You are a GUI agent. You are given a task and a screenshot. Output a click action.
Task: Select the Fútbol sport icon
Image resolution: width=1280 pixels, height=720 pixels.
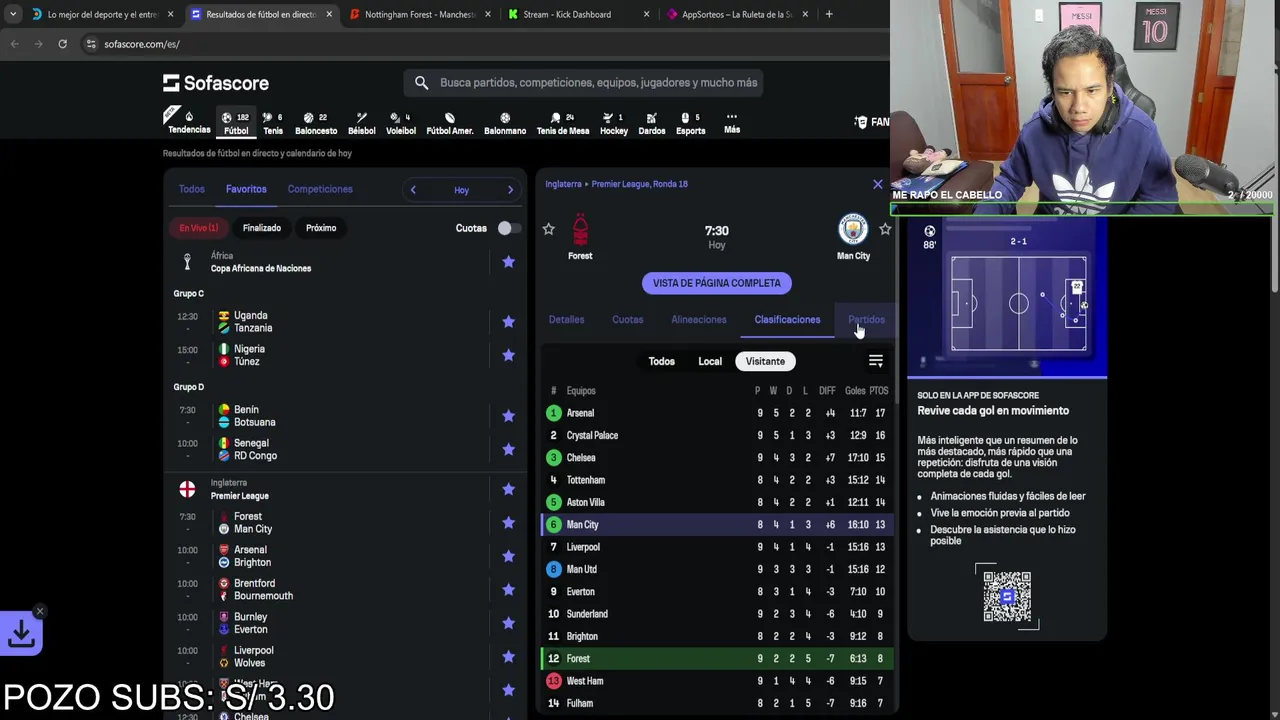pyautogui.click(x=236, y=123)
